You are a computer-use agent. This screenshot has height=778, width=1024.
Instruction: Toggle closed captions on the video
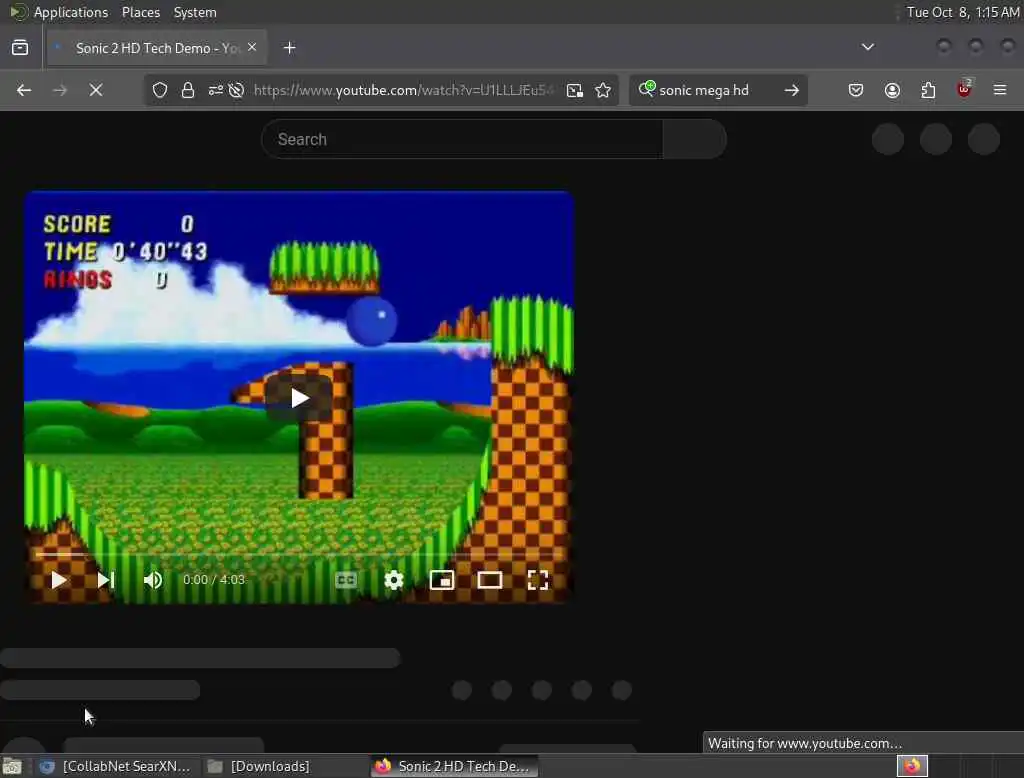pos(345,580)
